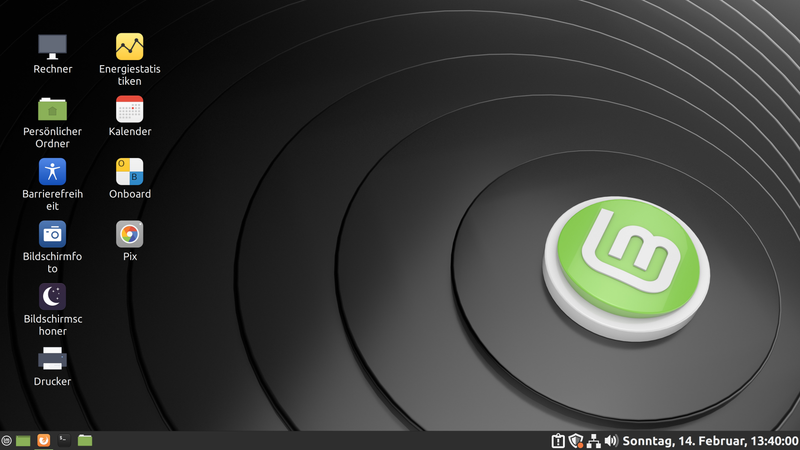Open the Kalender desktop icon
This screenshot has height=450, width=800.
[130, 109]
